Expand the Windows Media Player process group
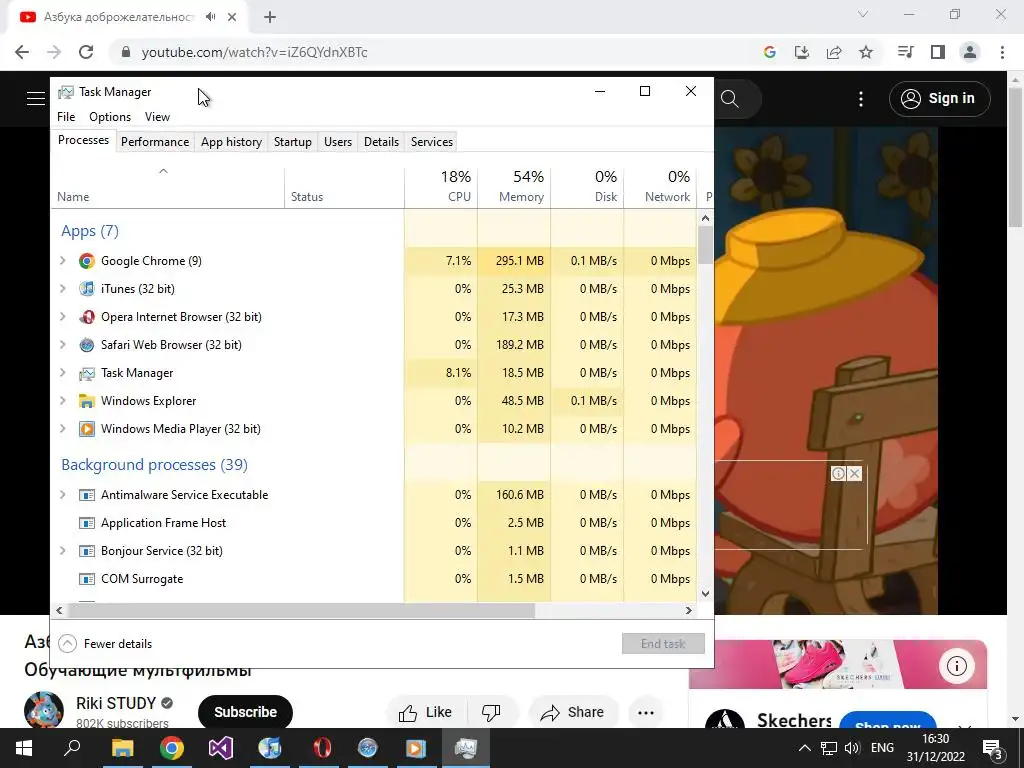Image resolution: width=1024 pixels, height=768 pixels. 63,429
